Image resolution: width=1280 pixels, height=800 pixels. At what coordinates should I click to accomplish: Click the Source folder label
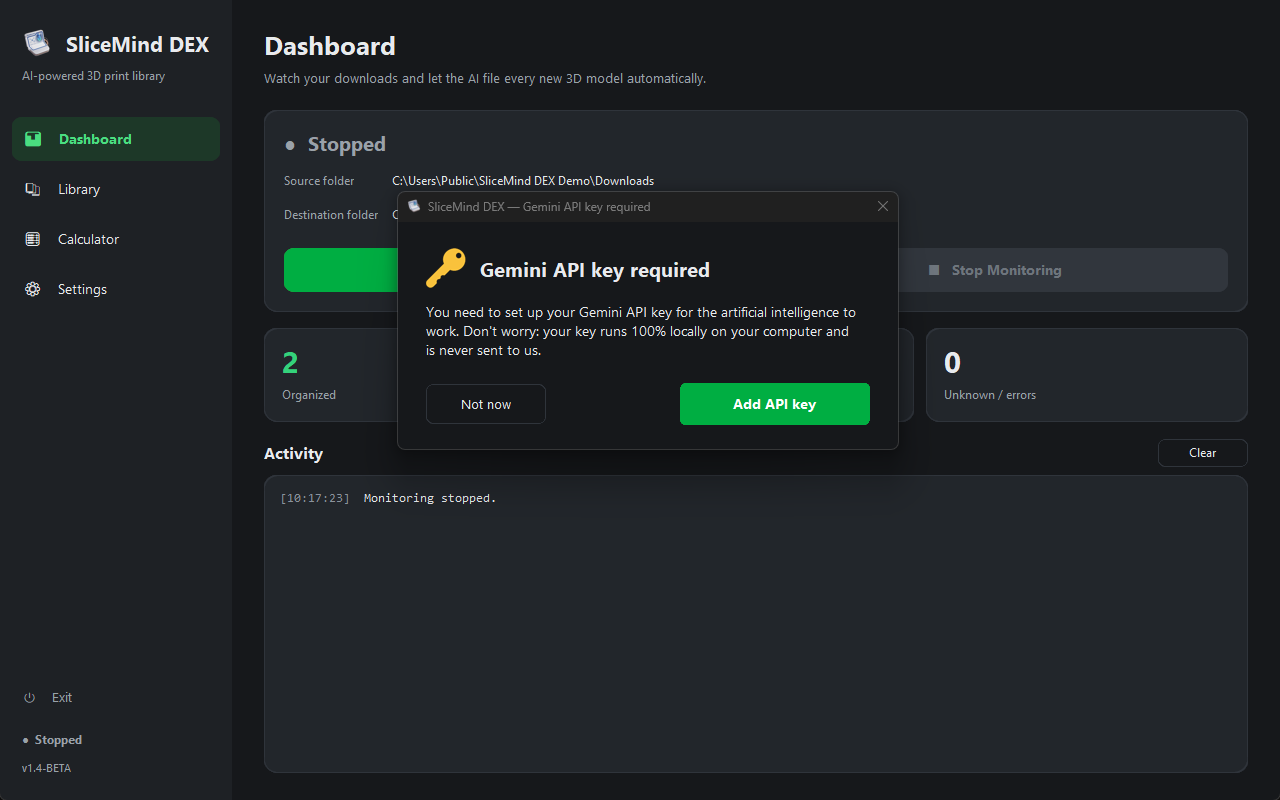coord(319,181)
